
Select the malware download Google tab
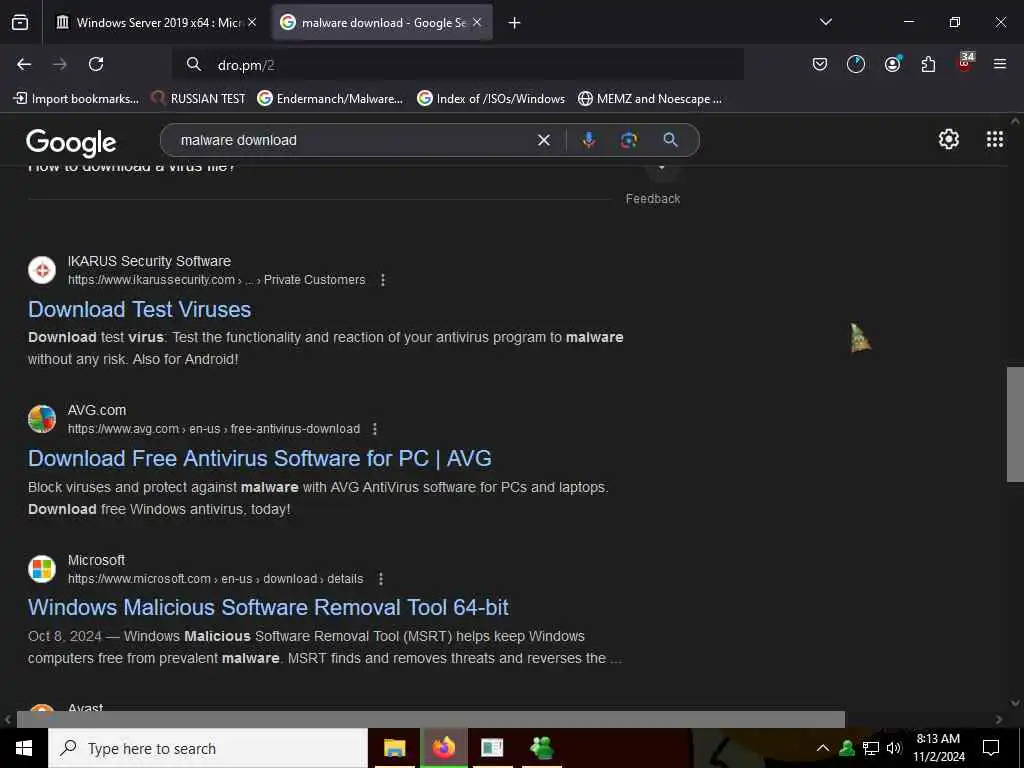(x=383, y=23)
